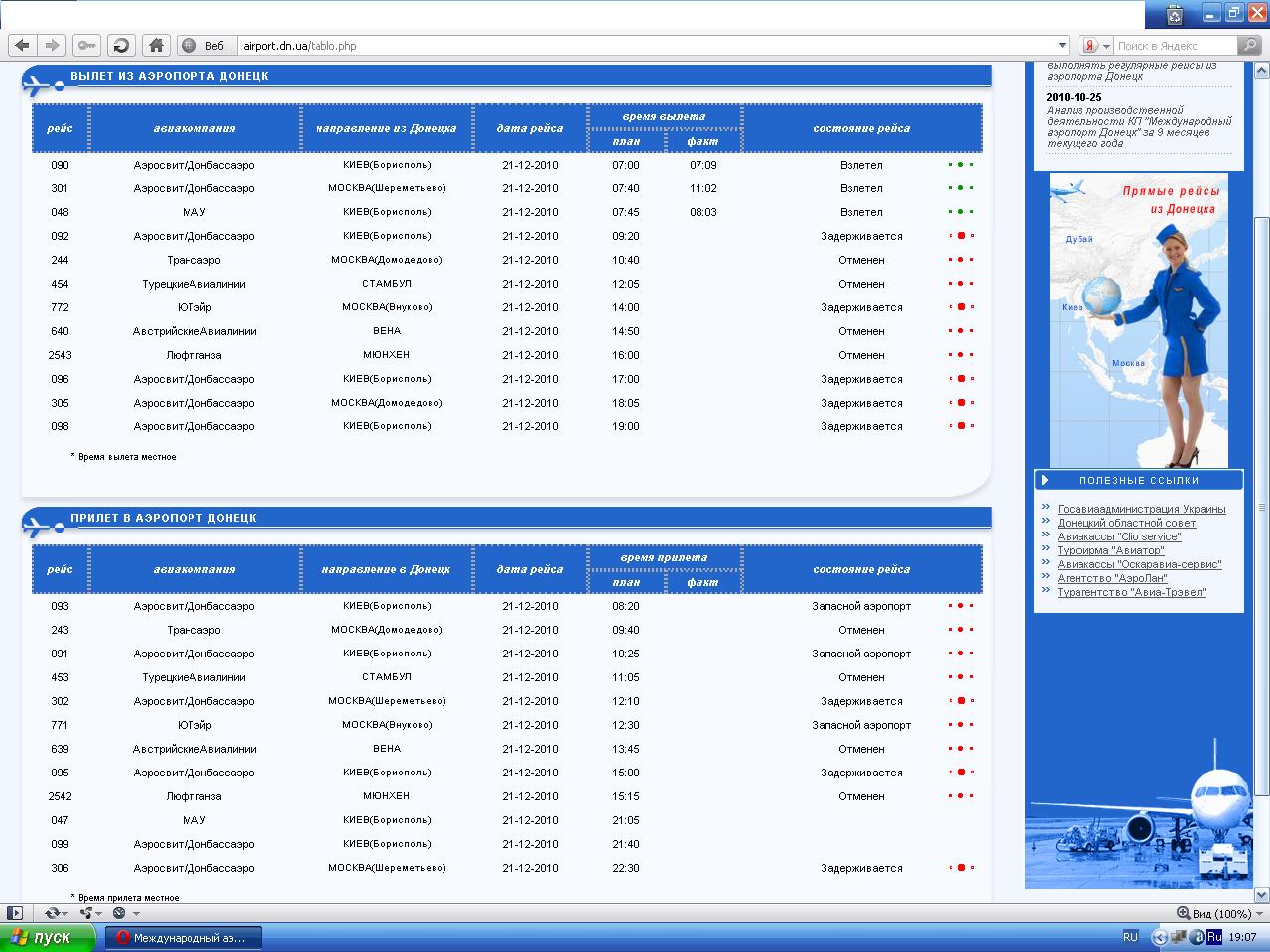This screenshot has width=1270, height=952.
Task: Reload the current page
Action: point(121,45)
